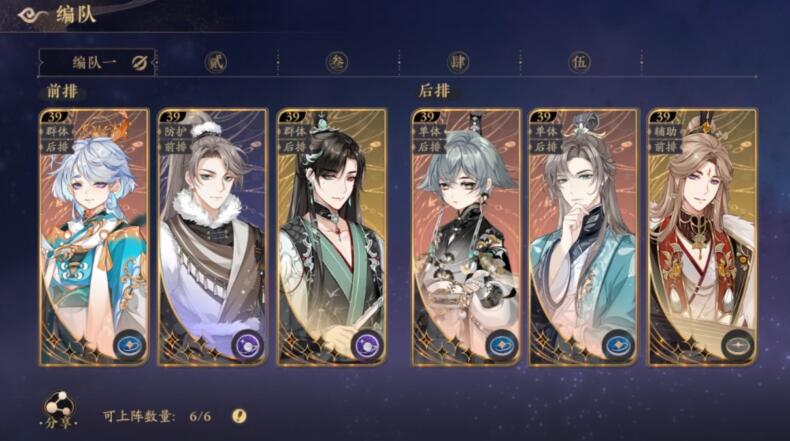Screen dimensions: 790x441
Task: Switch to team tab 叁
Action: pyautogui.click(x=337, y=63)
